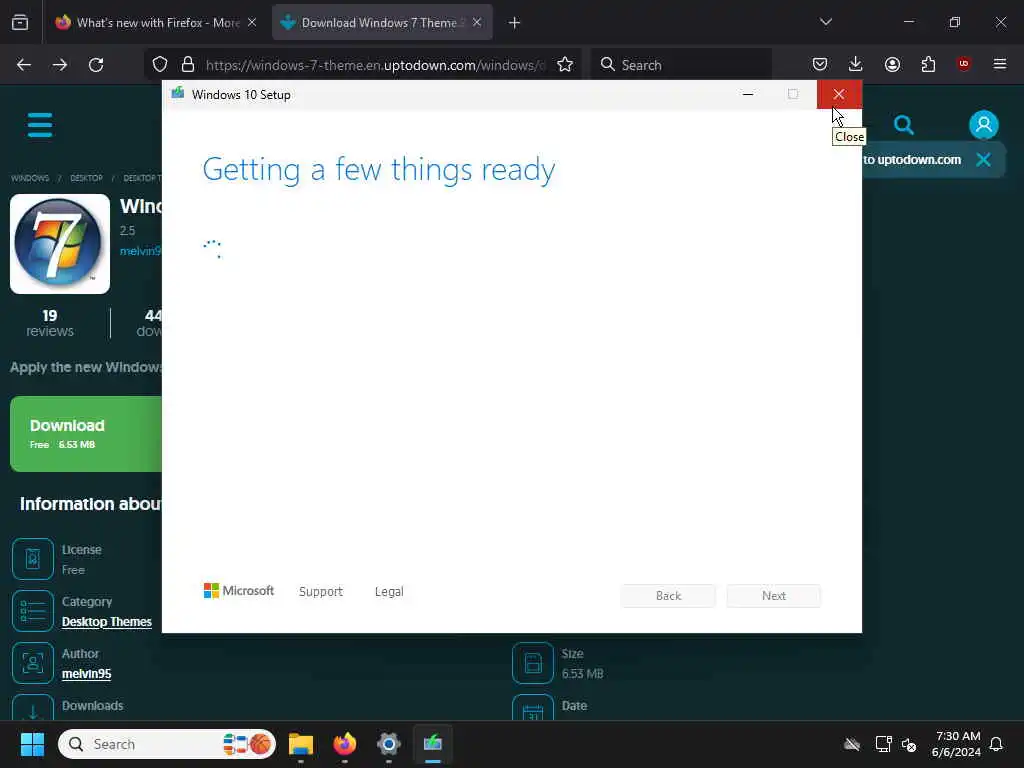The image size is (1024, 768).
Task: Open File Explorer from taskbar
Action: coord(301,744)
